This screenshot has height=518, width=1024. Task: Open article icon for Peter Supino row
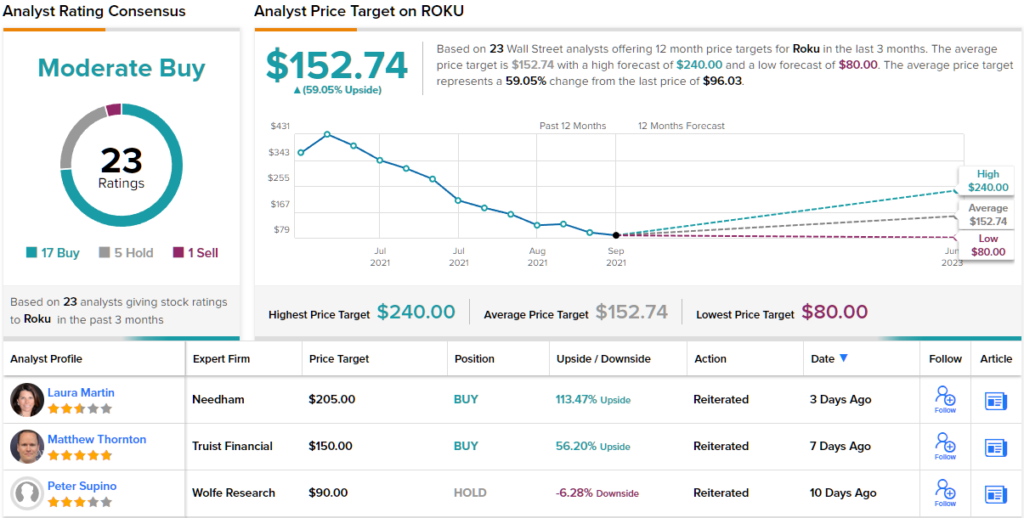coord(996,494)
